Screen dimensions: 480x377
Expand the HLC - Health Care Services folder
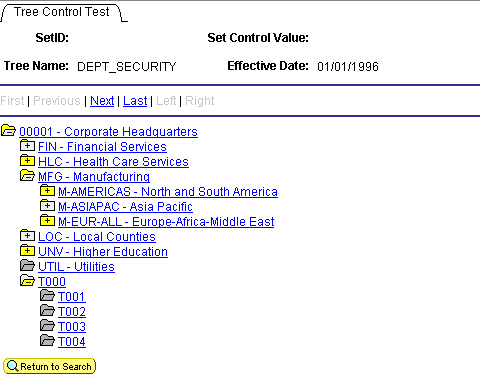(27, 160)
